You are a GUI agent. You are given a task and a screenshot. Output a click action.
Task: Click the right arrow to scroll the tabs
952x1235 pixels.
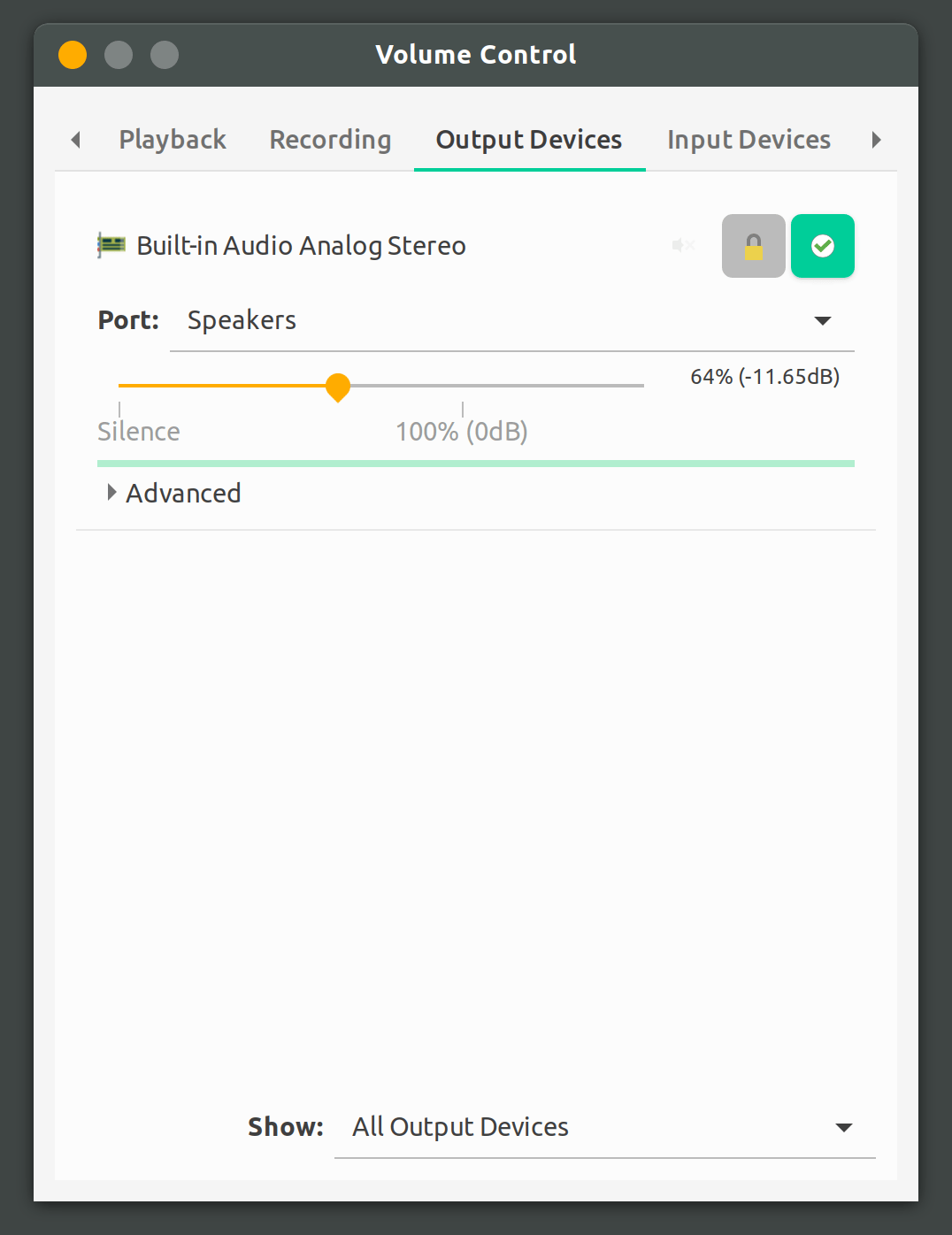[876, 140]
